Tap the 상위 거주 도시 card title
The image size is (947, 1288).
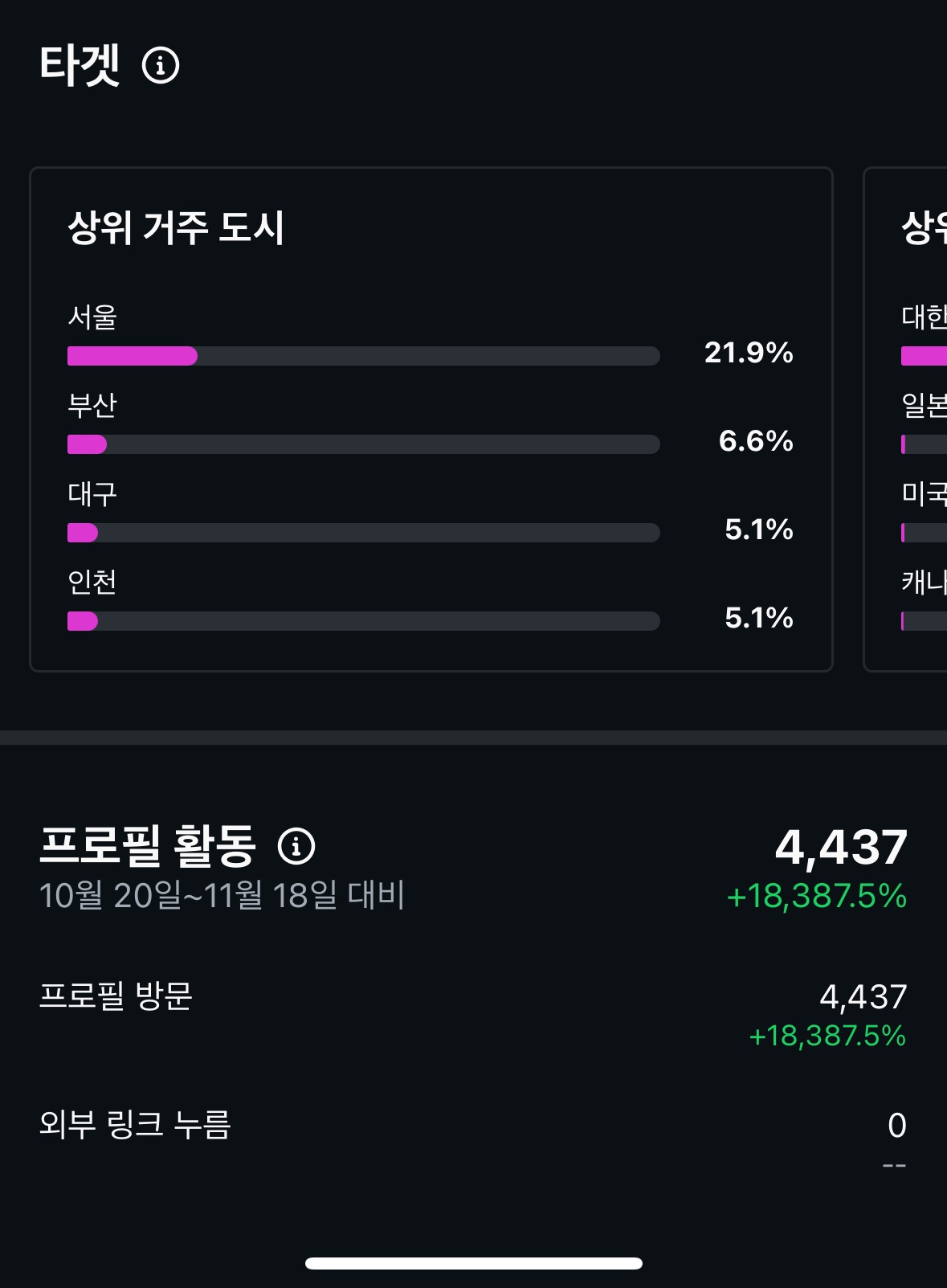click(176, 227)
